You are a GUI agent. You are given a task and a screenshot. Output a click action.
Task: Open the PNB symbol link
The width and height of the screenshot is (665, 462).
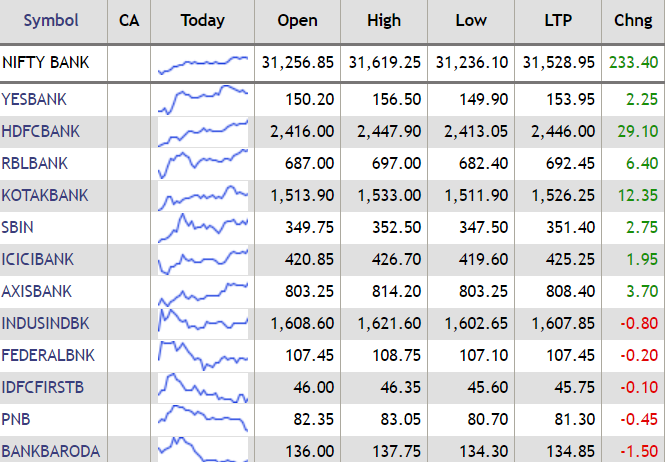coord(15,419)
